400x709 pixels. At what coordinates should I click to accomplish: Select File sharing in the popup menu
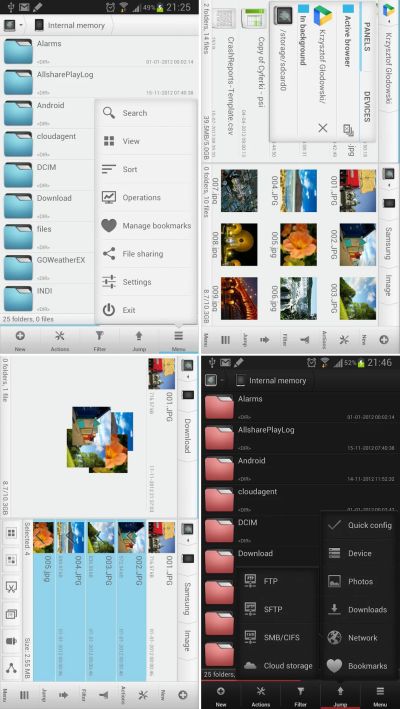point(146,254)
